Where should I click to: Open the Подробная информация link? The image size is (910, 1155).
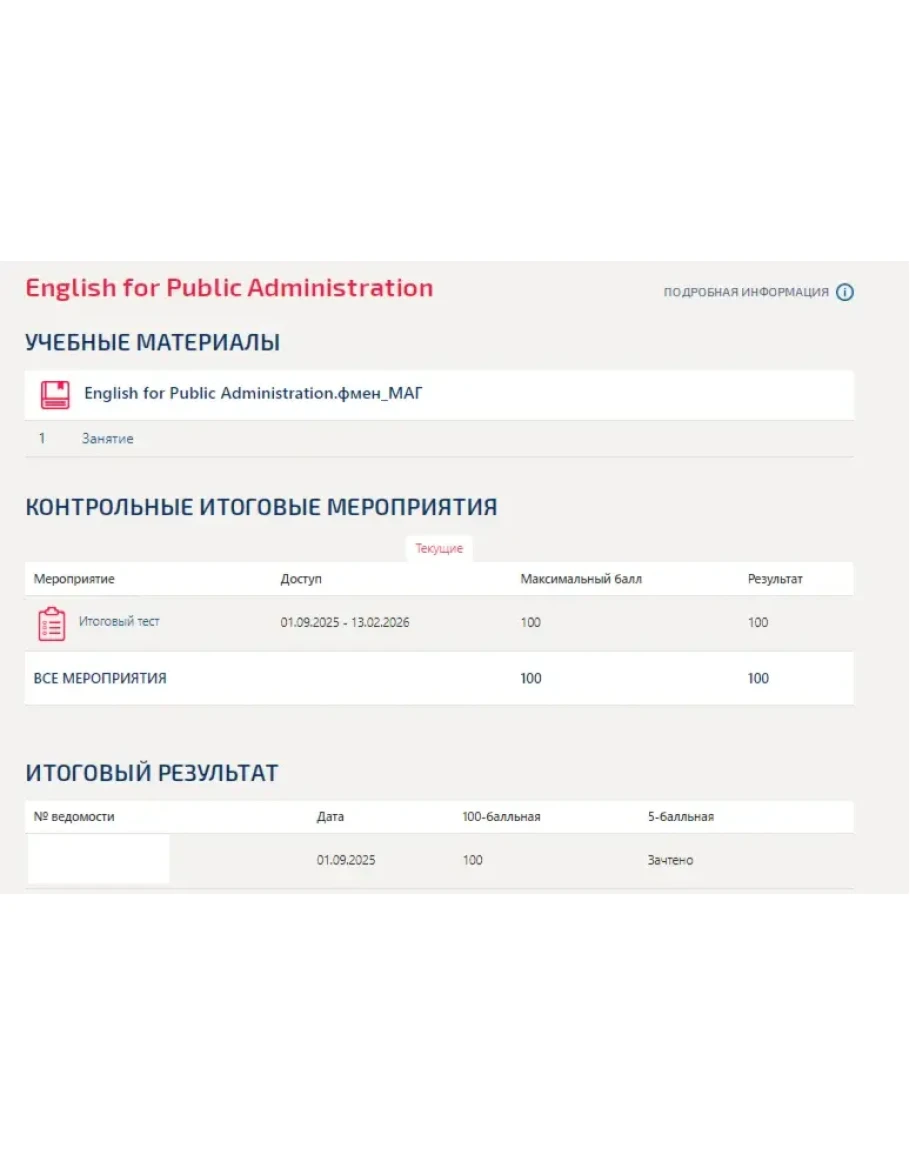pyautogui.click(x=746, y=293)
